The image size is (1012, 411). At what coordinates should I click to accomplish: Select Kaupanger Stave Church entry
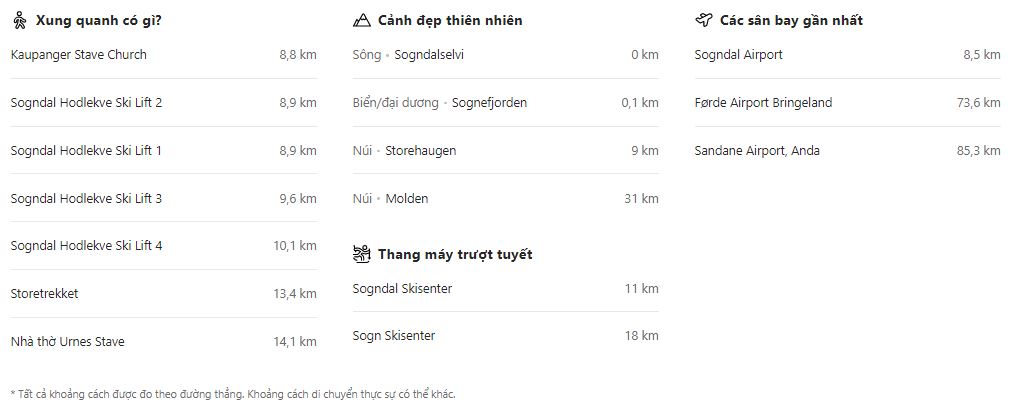point(164,55)
